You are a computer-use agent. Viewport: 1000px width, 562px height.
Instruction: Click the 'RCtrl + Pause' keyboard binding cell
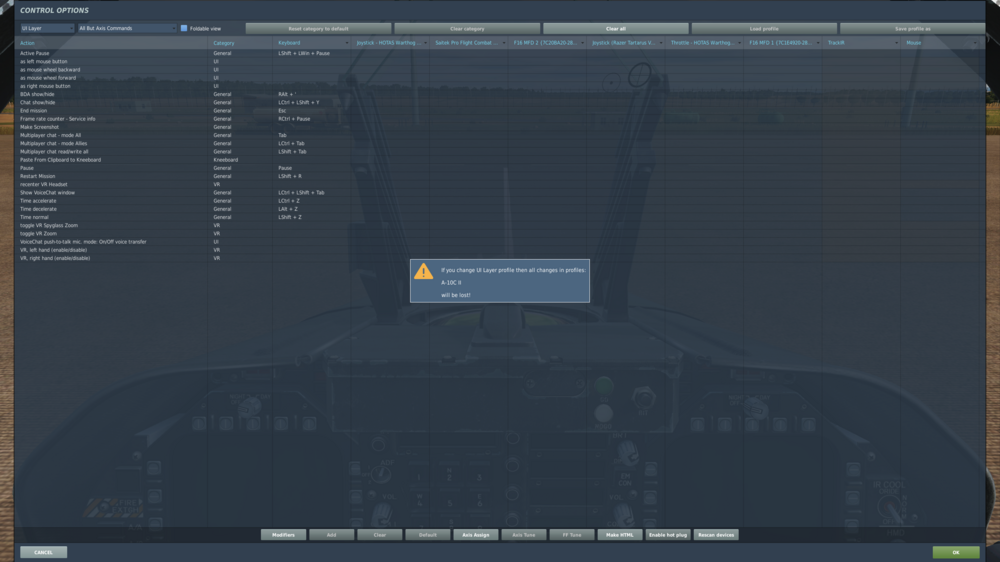(312, 119)
